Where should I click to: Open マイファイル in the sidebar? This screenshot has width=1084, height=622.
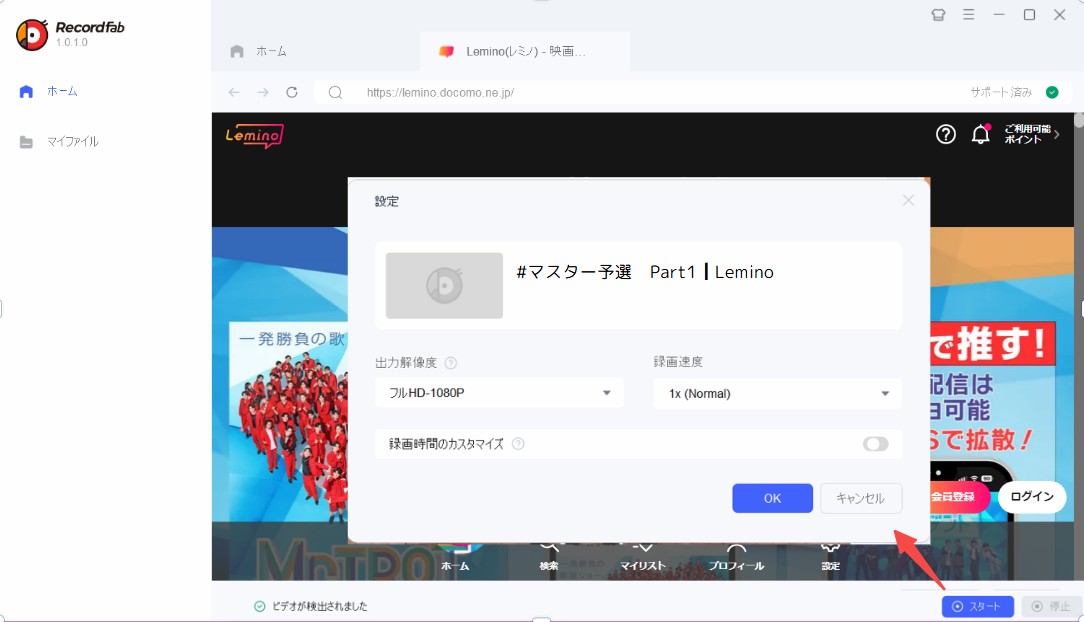pyautogui.click(x=59, y=142)
